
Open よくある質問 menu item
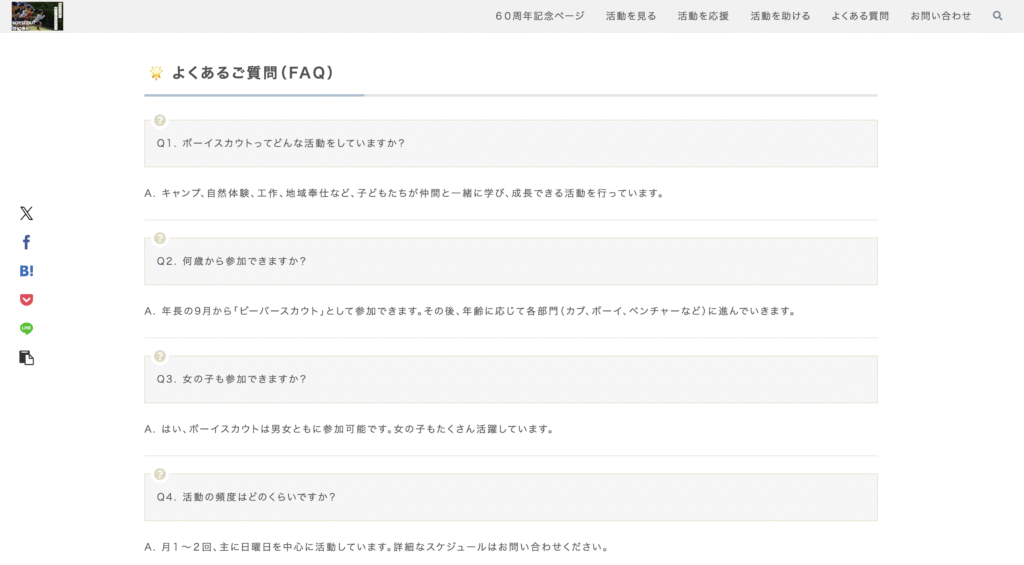[859, 16]
